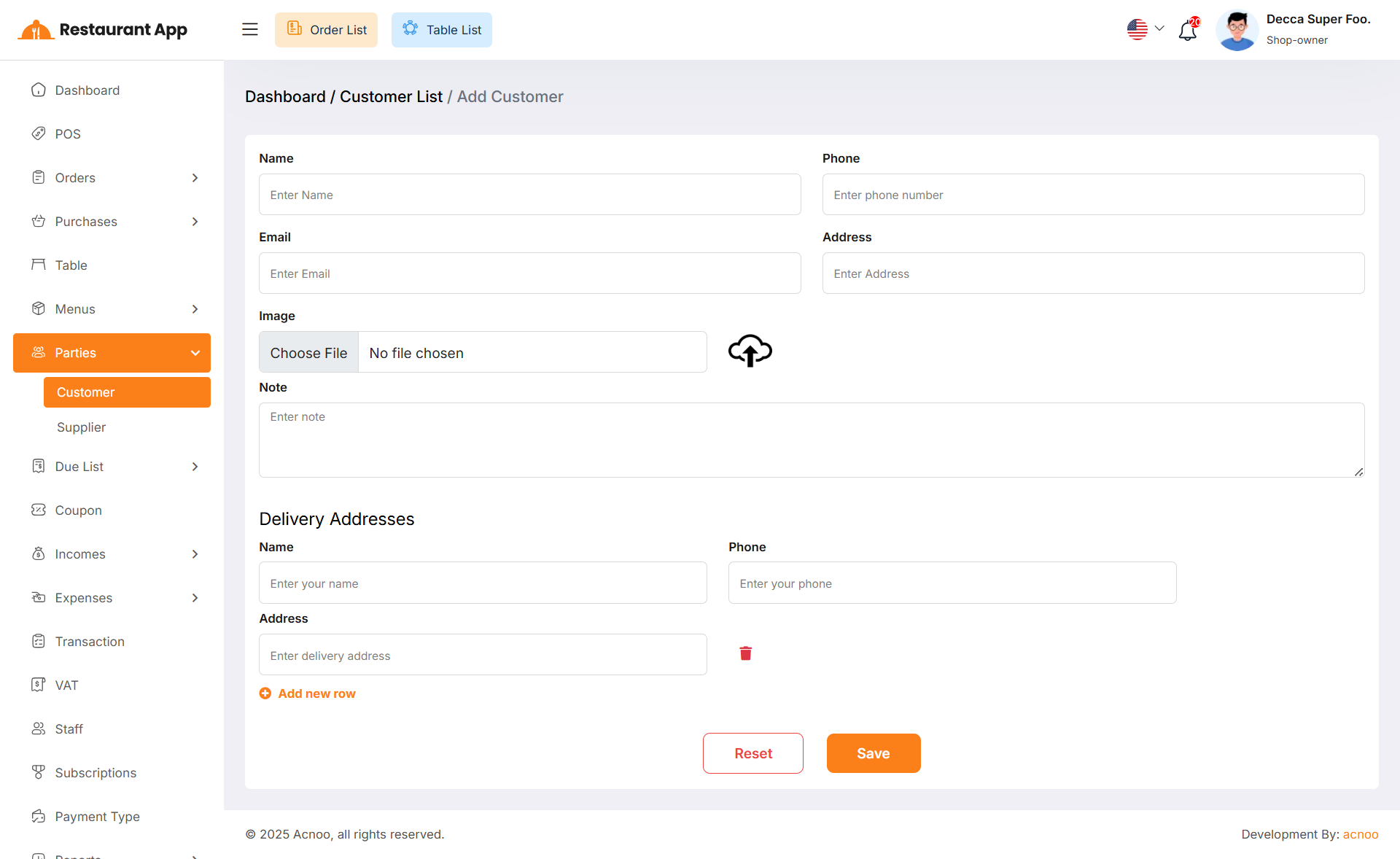Expand the Purchases sidebar menu

112,222
